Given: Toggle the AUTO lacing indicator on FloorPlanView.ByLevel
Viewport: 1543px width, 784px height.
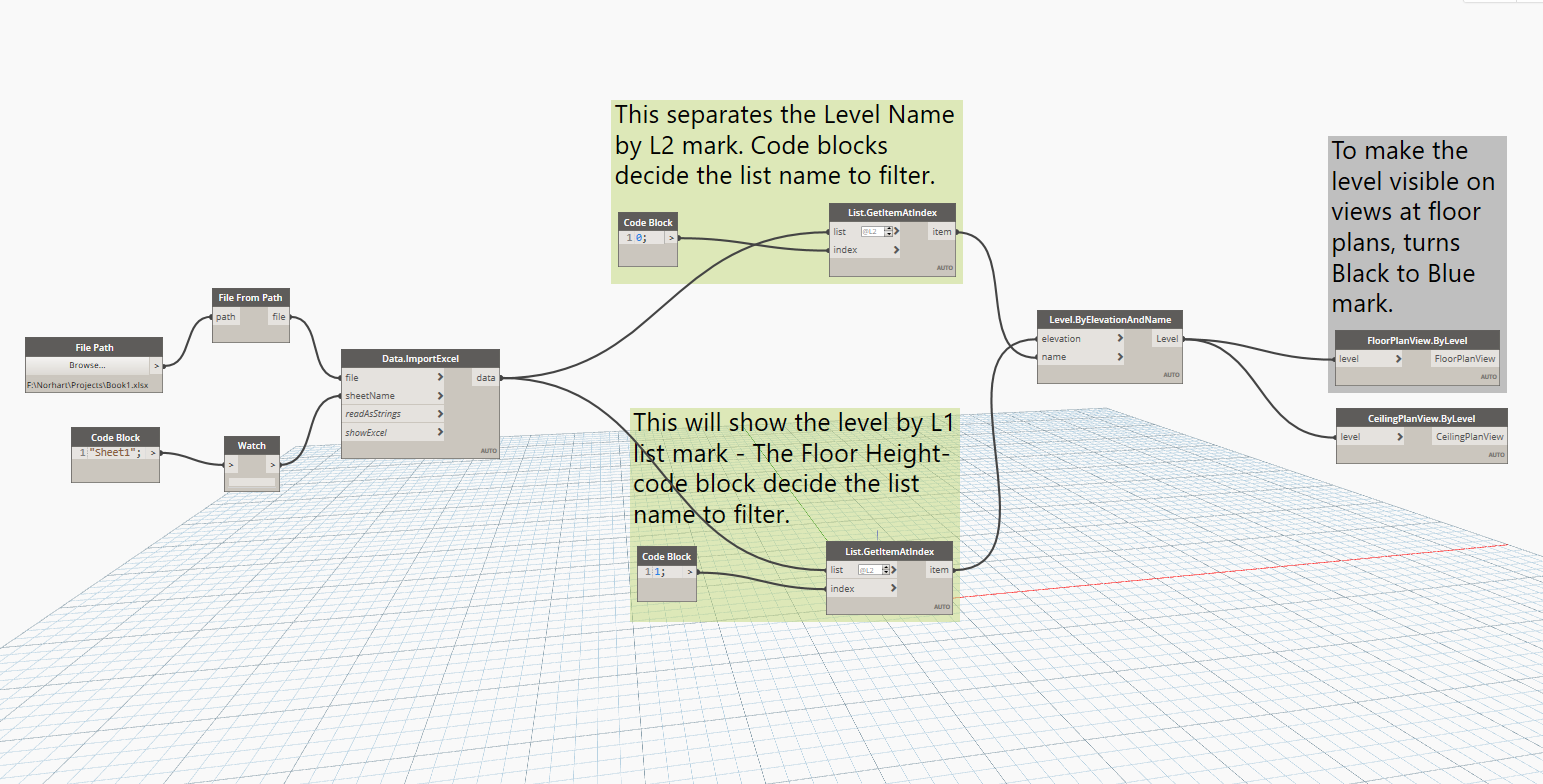Looking at the screenshot, I should tap(1489, 376).
